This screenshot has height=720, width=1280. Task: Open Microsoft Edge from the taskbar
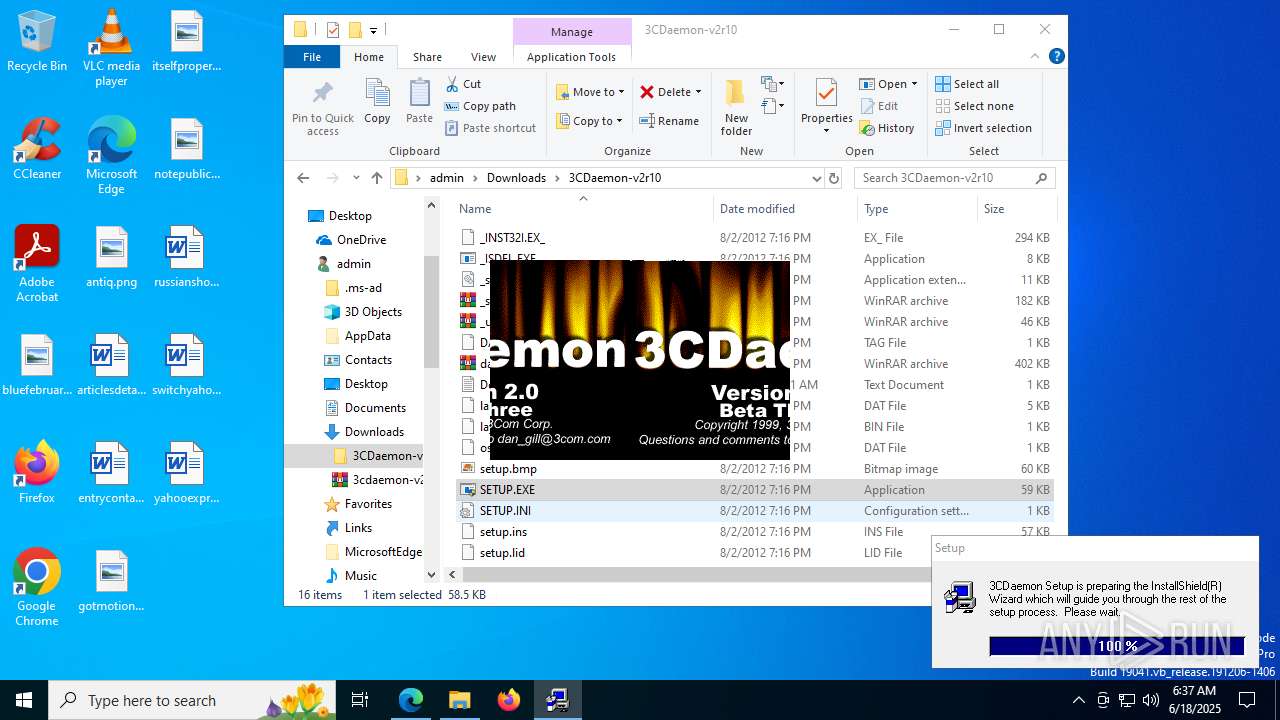tap(411, 700)
